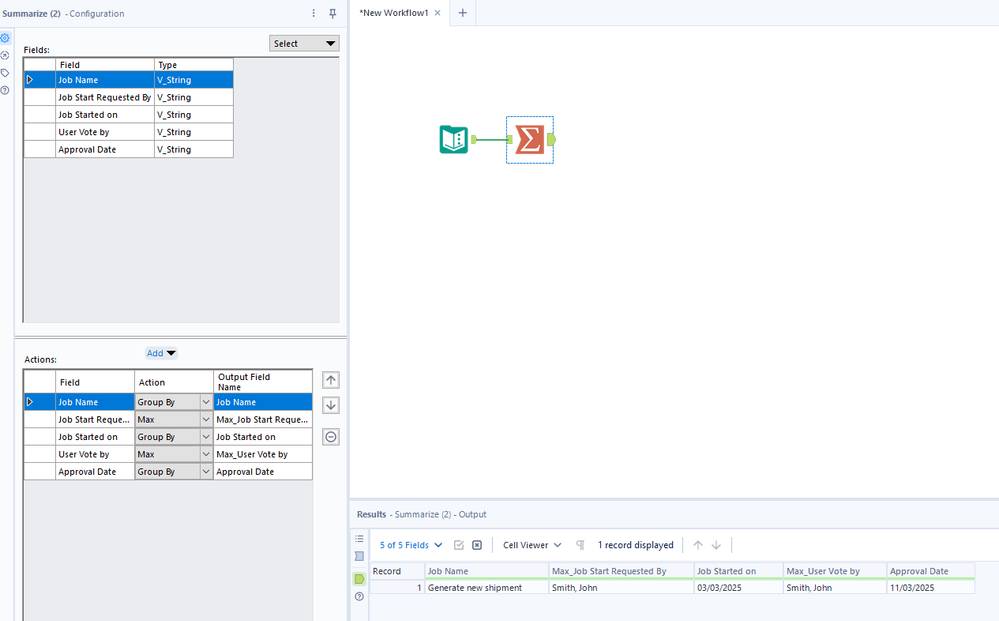
Task: Open Action dropdown for Job Started on row
Action: click(206, 437)
